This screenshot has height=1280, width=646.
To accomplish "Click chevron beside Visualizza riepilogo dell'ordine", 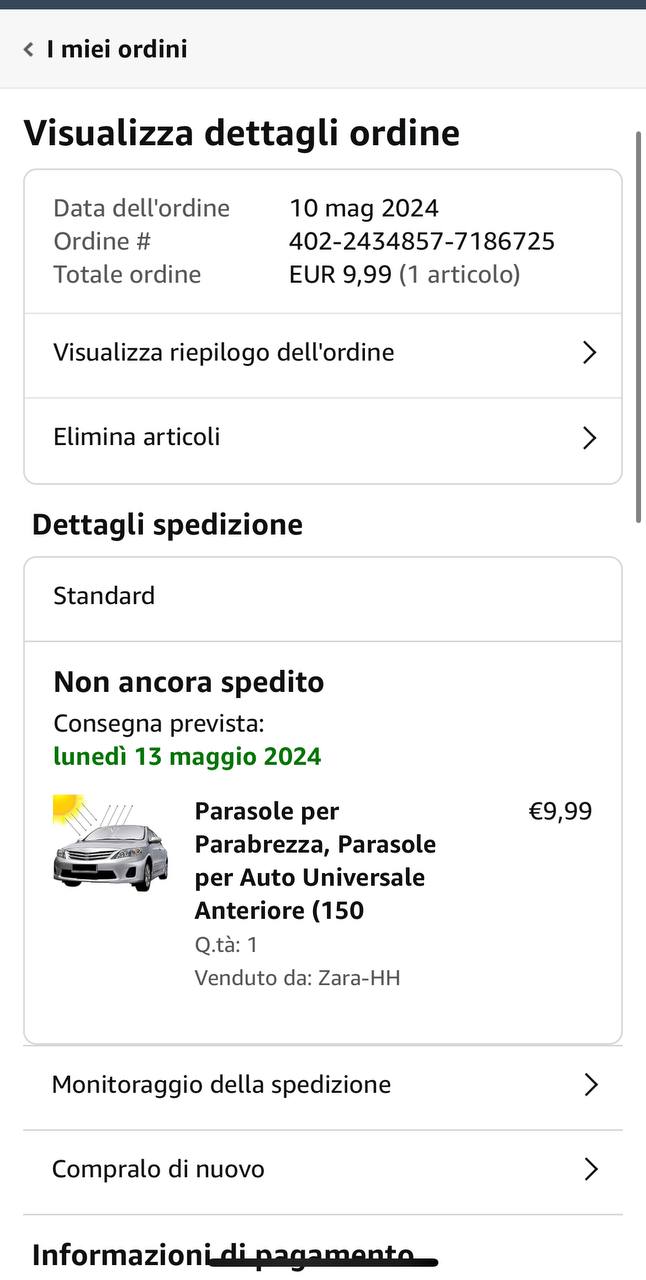I will pyautogui.click(x=589, y=352).
